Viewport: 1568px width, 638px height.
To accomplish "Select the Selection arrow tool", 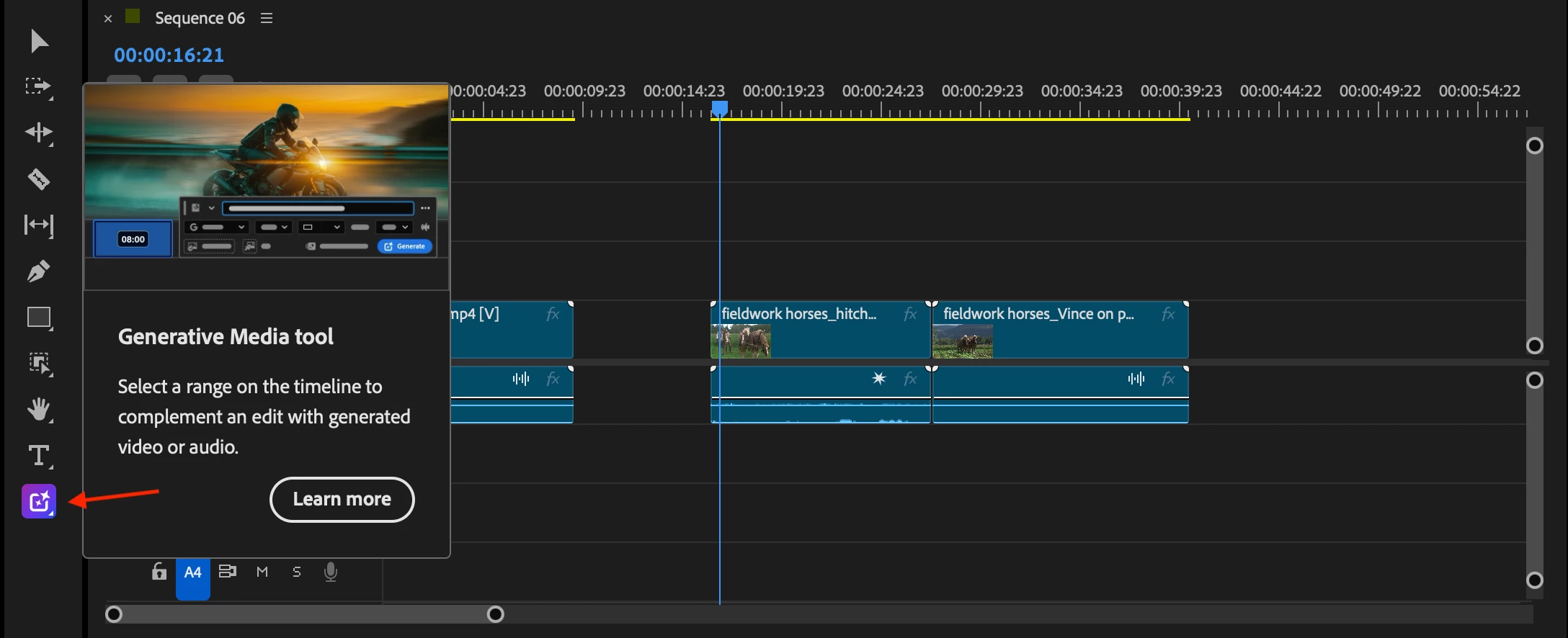I will (39, 41).
